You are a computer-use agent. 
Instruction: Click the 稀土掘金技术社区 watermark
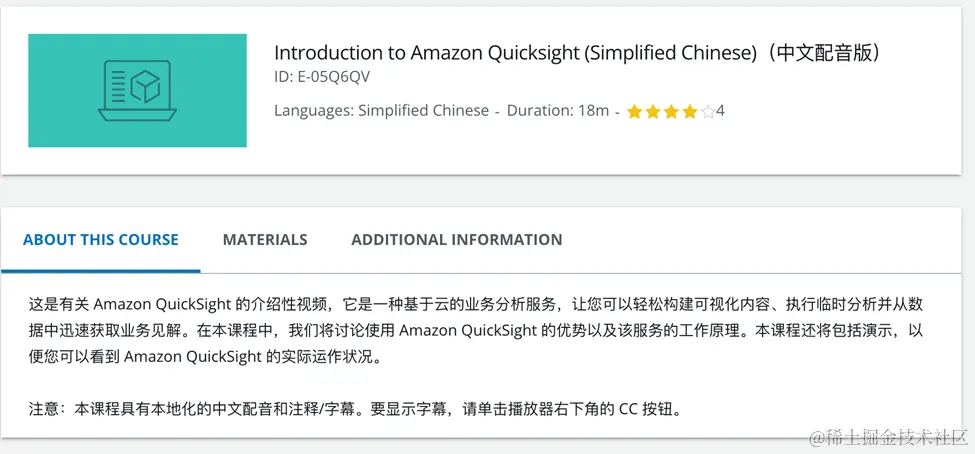(889, 437)
